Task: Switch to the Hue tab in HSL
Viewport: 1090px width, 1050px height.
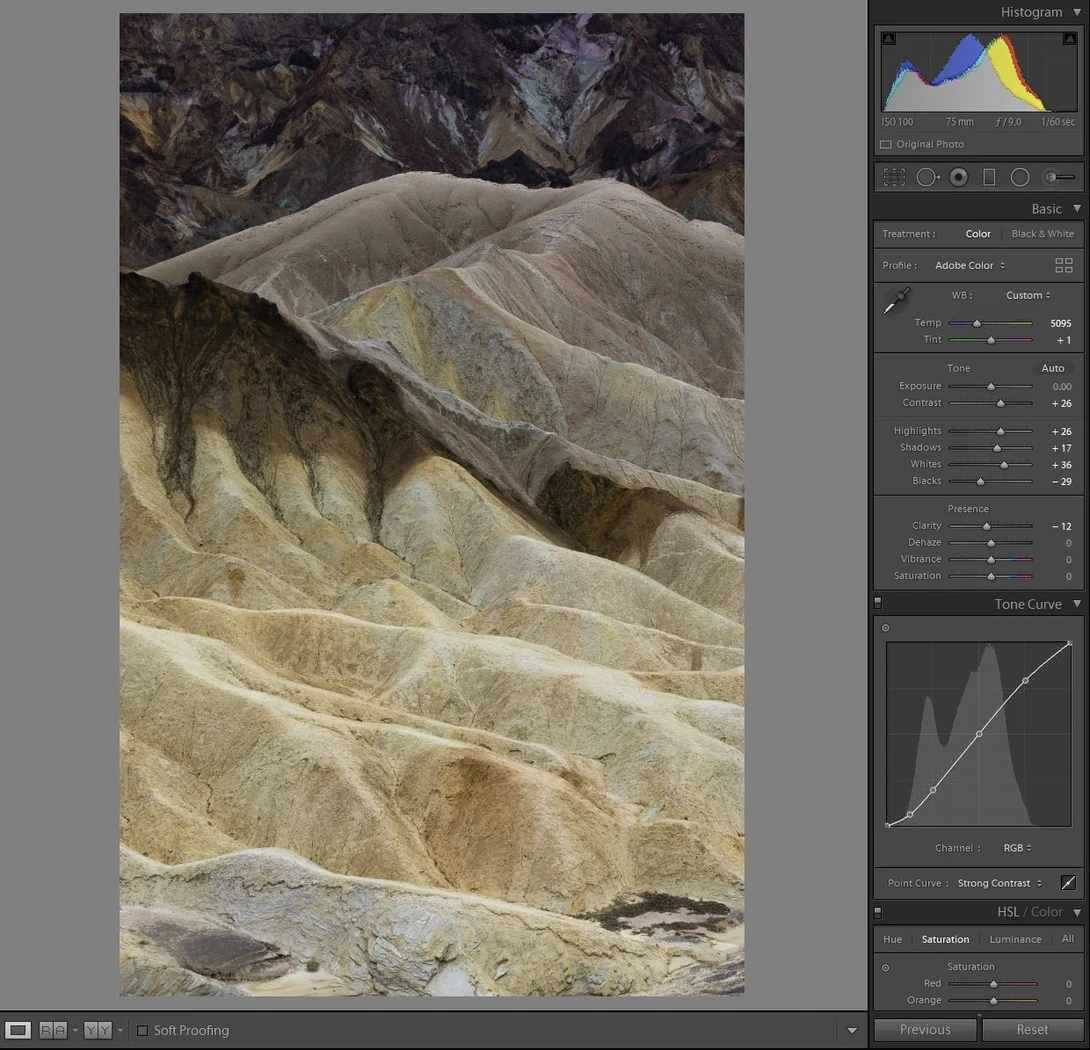Action: [x=892, y=939]
